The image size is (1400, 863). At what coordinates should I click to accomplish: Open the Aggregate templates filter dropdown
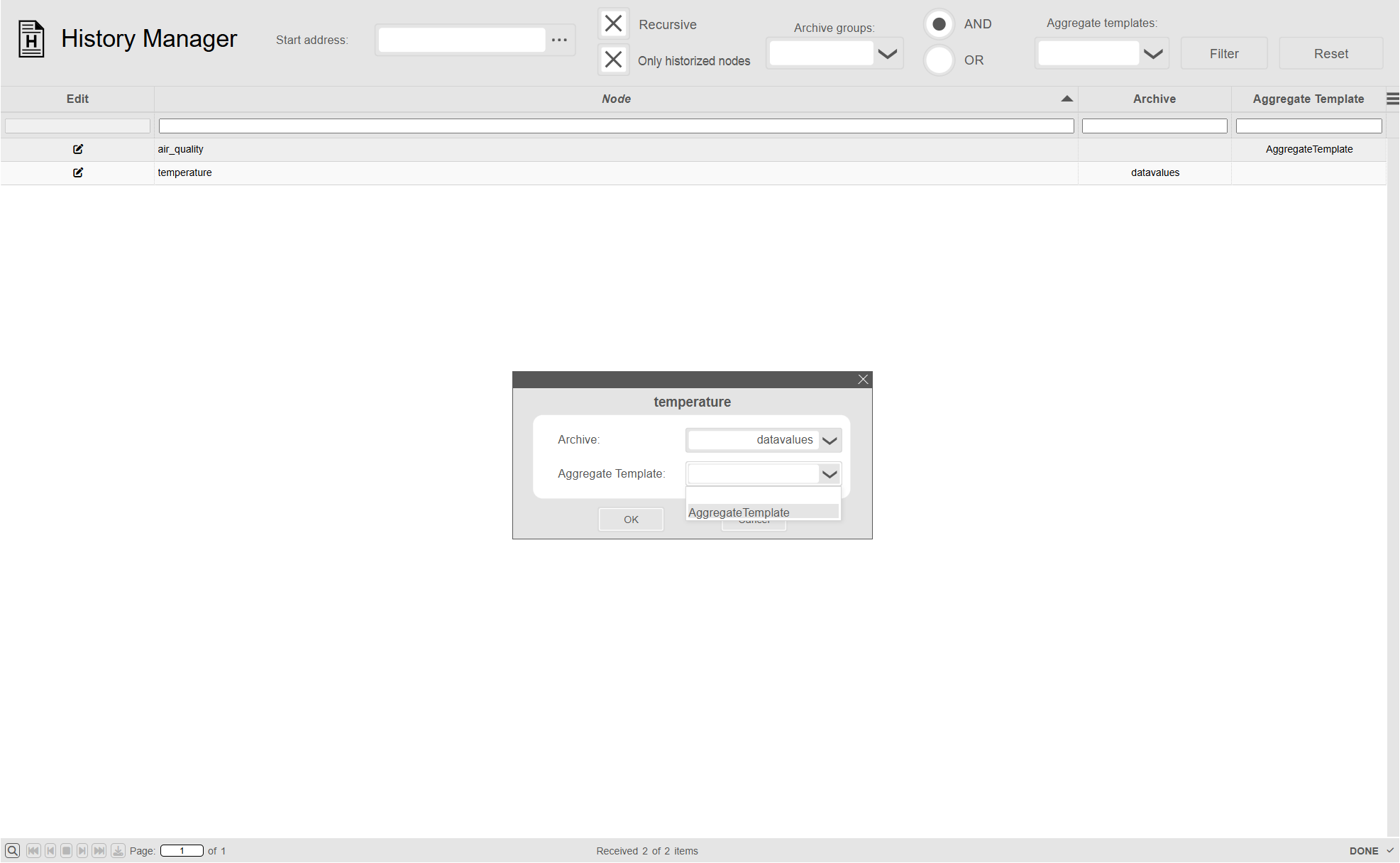(1153, 54)
